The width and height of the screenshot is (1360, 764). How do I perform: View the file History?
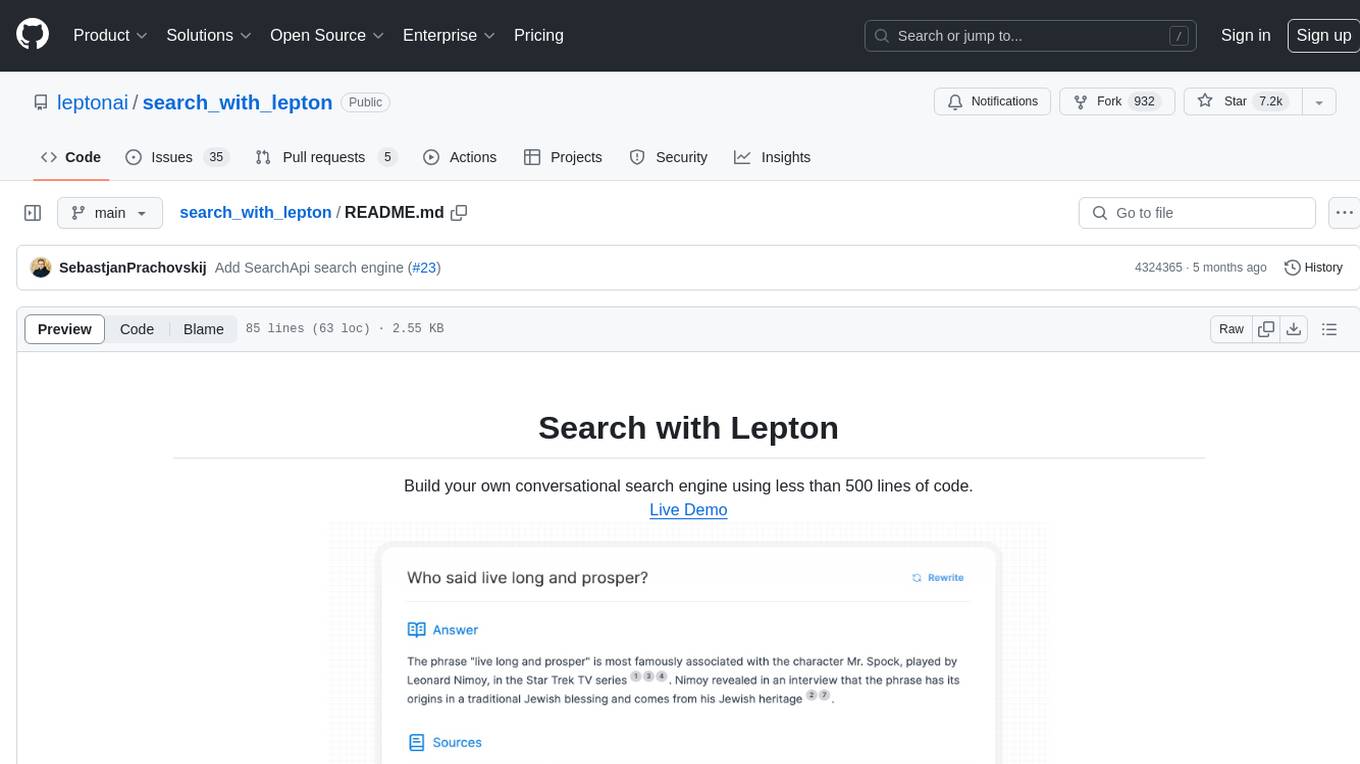click(1313, 267)
